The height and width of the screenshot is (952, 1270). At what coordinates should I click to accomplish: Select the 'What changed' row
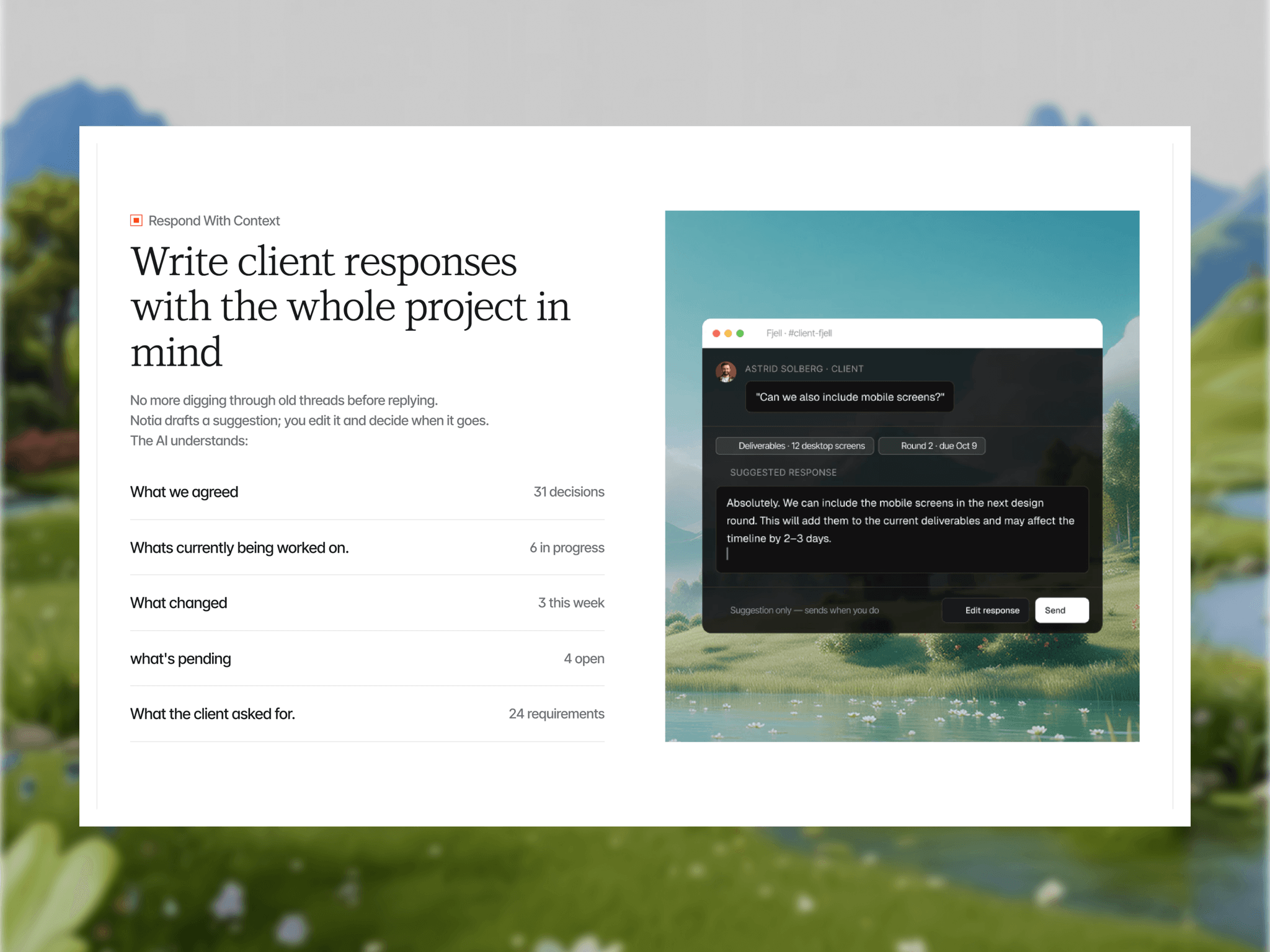[367, 603]
